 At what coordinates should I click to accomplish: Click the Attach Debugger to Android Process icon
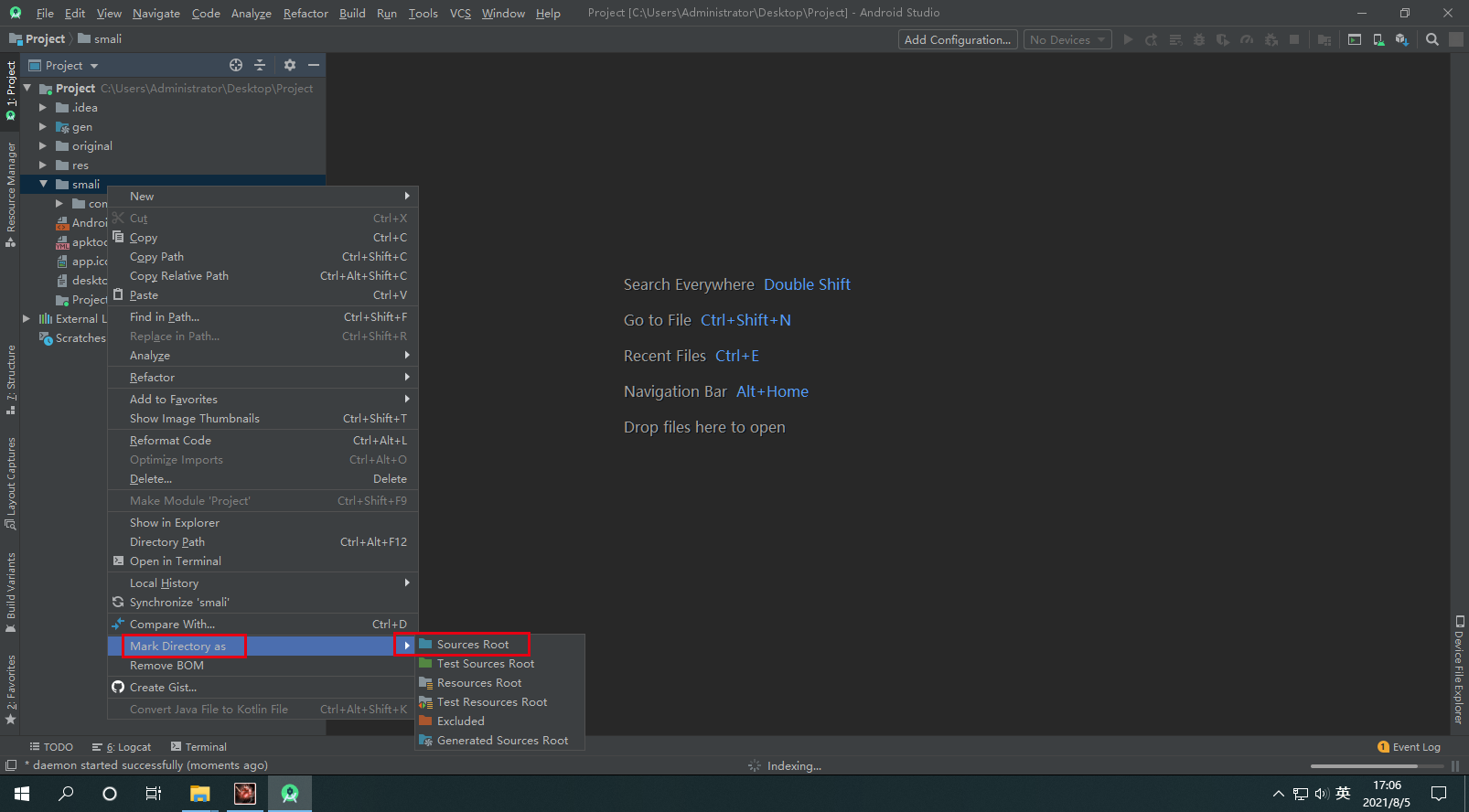tap(1271, 39)
